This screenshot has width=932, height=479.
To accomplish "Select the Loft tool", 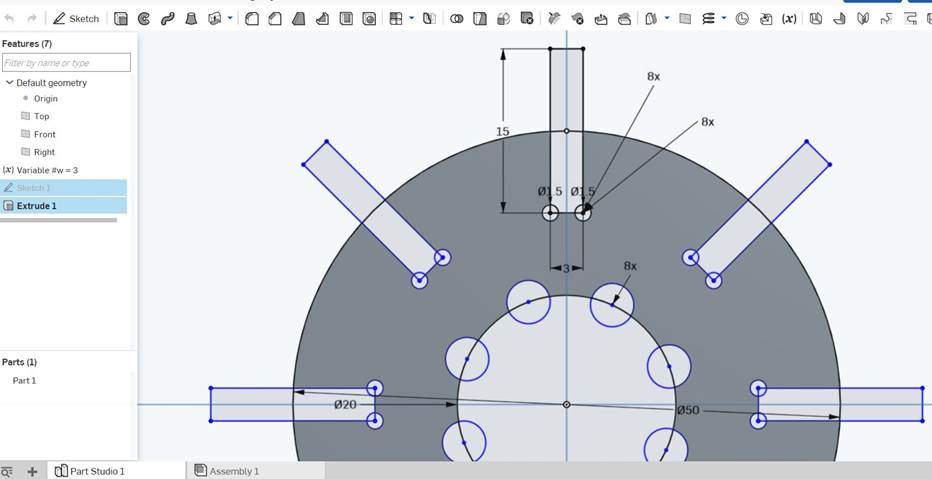I will (x=191, y=18).
